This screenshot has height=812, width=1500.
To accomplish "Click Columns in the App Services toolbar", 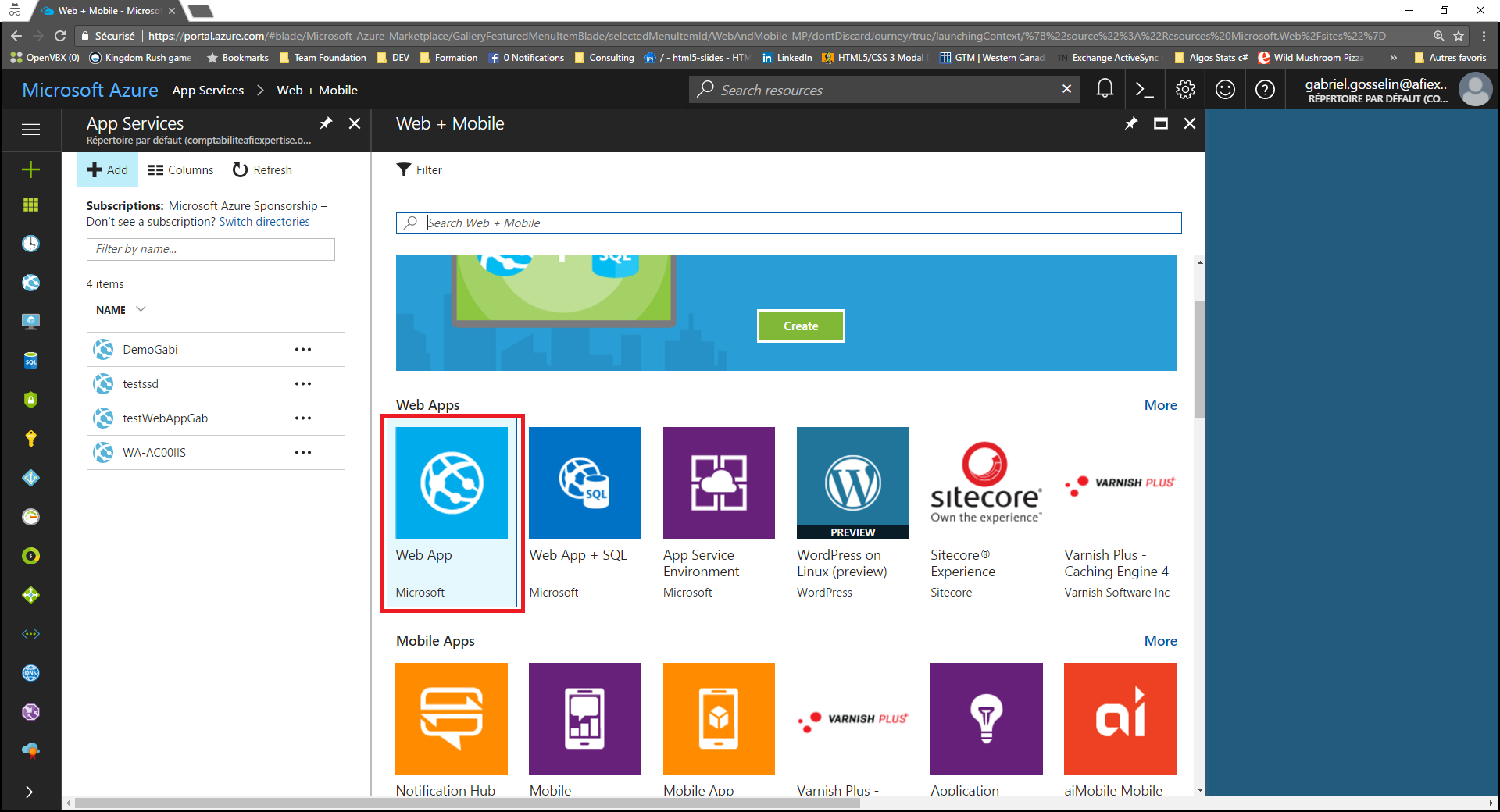I will pos(180,170).
